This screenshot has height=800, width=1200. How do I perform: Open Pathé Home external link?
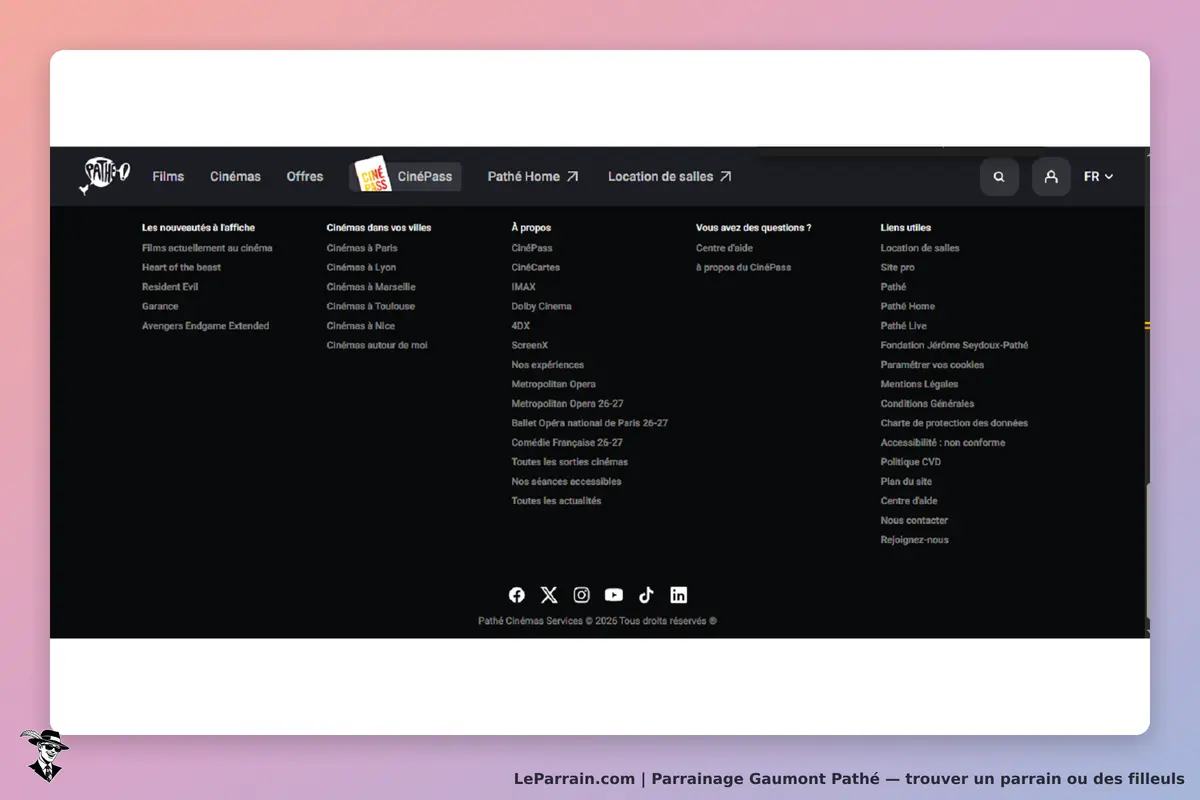click(533, 177)
